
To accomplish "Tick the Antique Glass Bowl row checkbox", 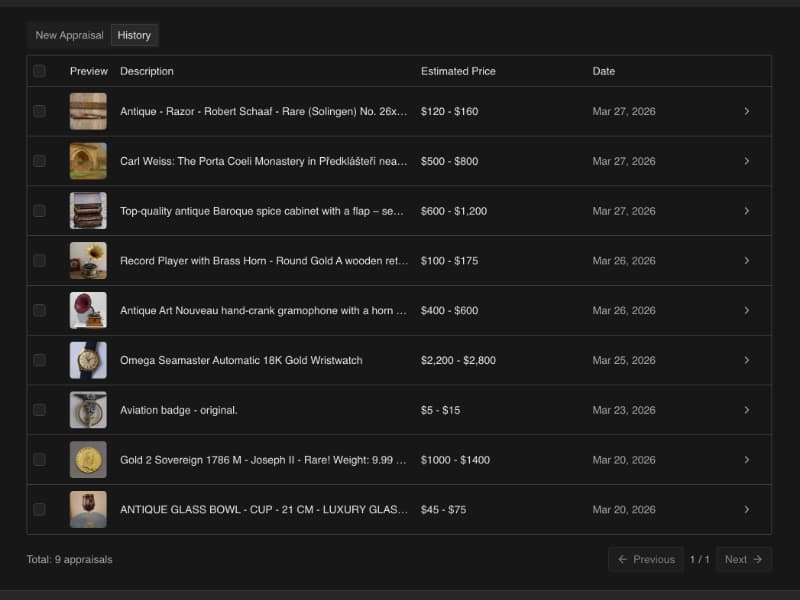I will (x=39, y=509).
